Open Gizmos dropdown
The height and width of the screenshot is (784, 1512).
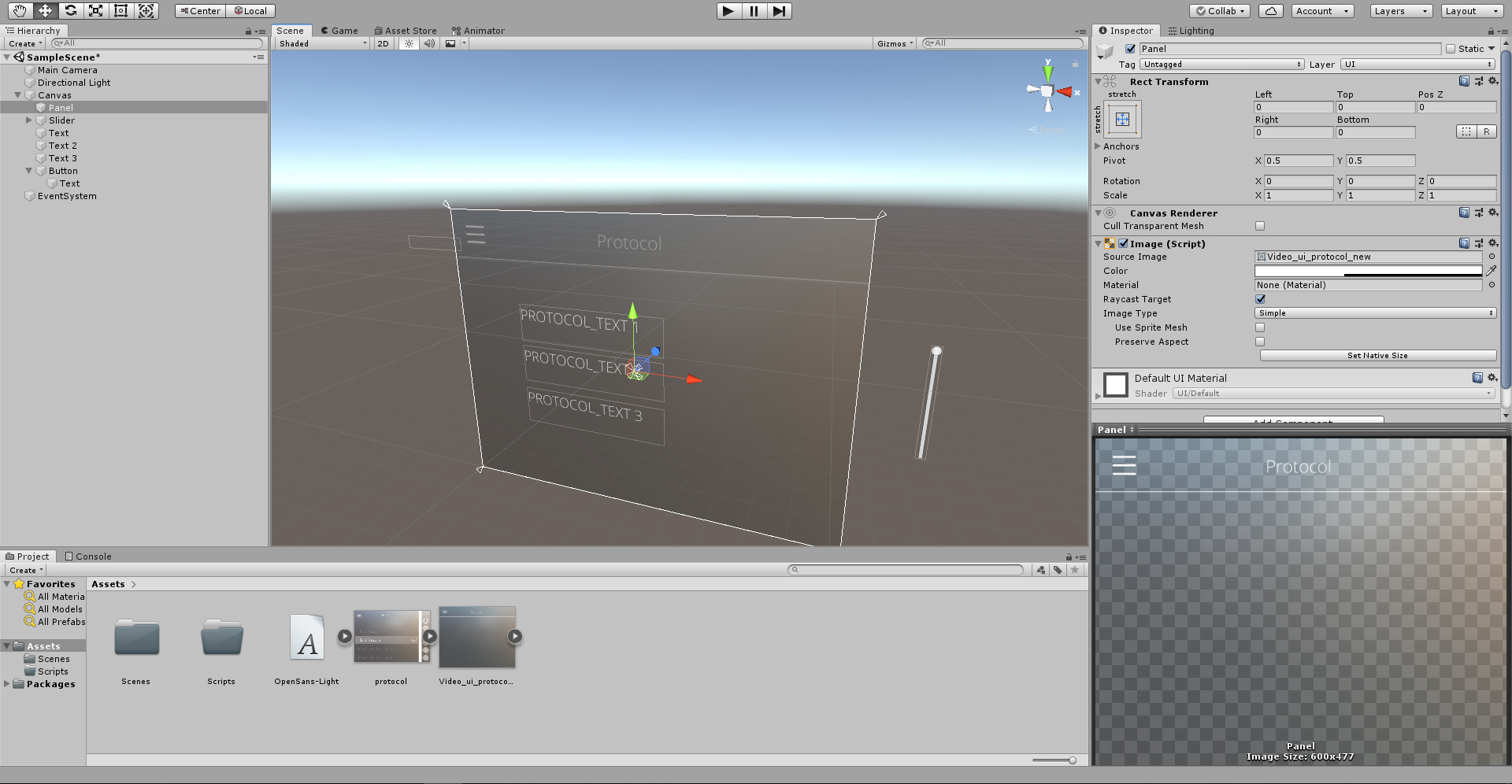pos(895,43)
